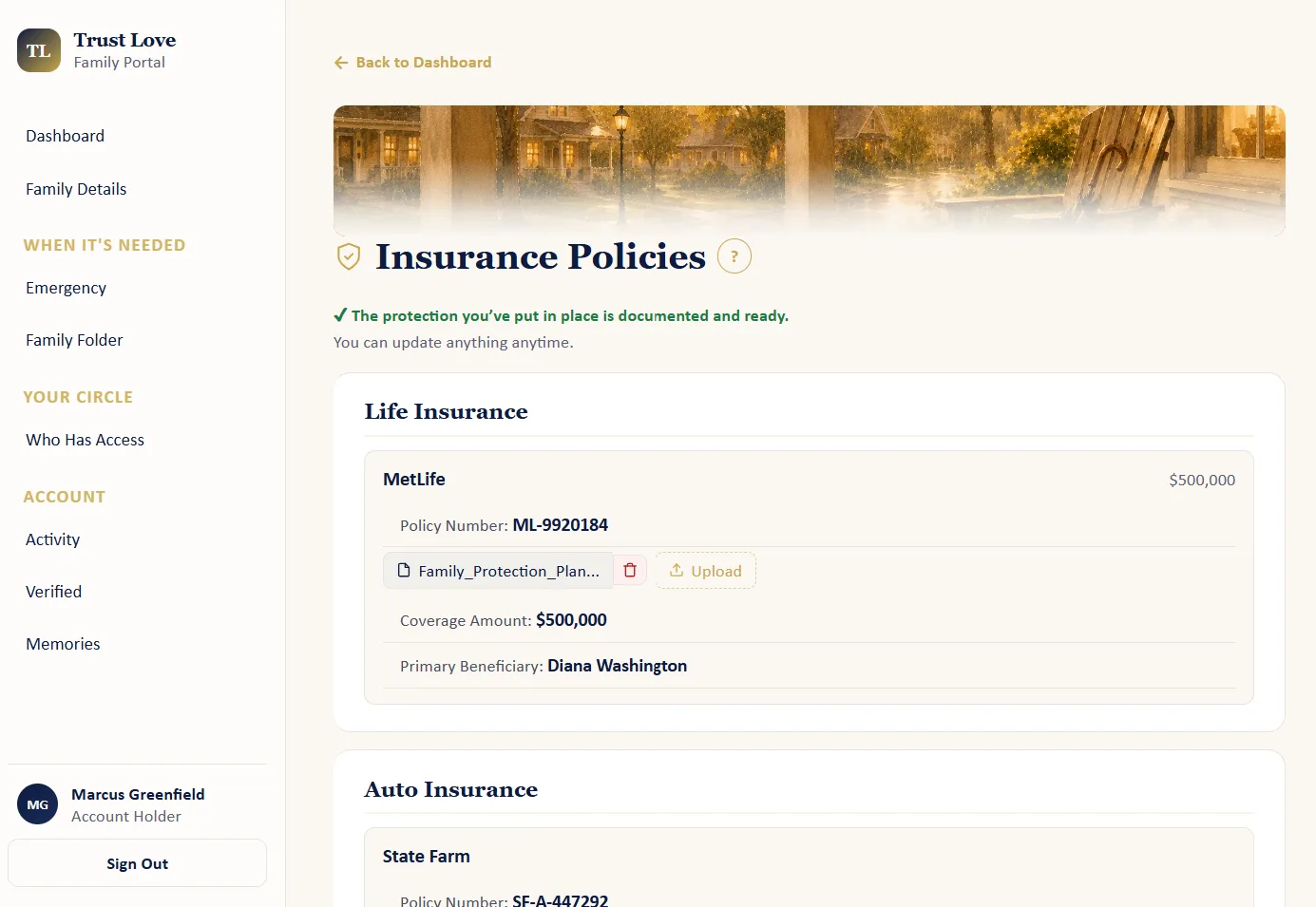The image size is (1316, 907).
Task: Click the TL Trust Love logo icon
Action: point(39,50)
